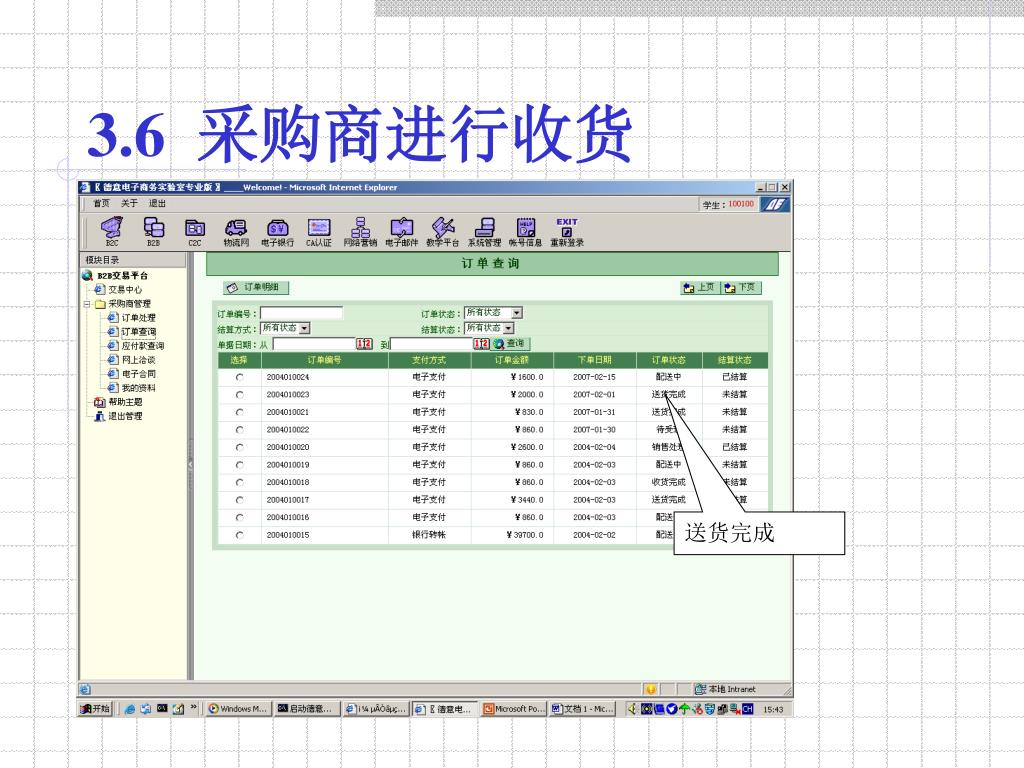Click the 下页 next page button
1024x768 pixels.
[x=741, y=287]
